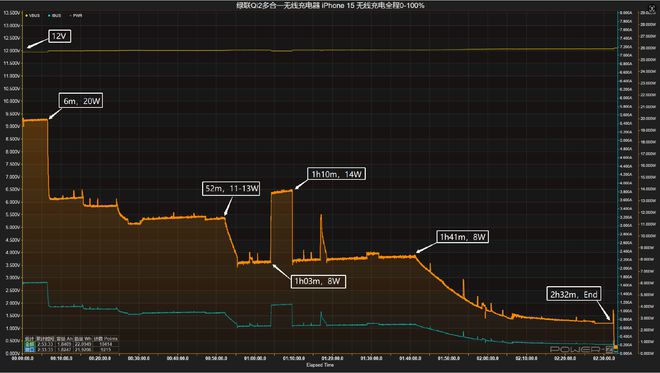Toggle the IBUS series in the legend
This screenshot has width=660, height=373.
(x=55, y=16)
